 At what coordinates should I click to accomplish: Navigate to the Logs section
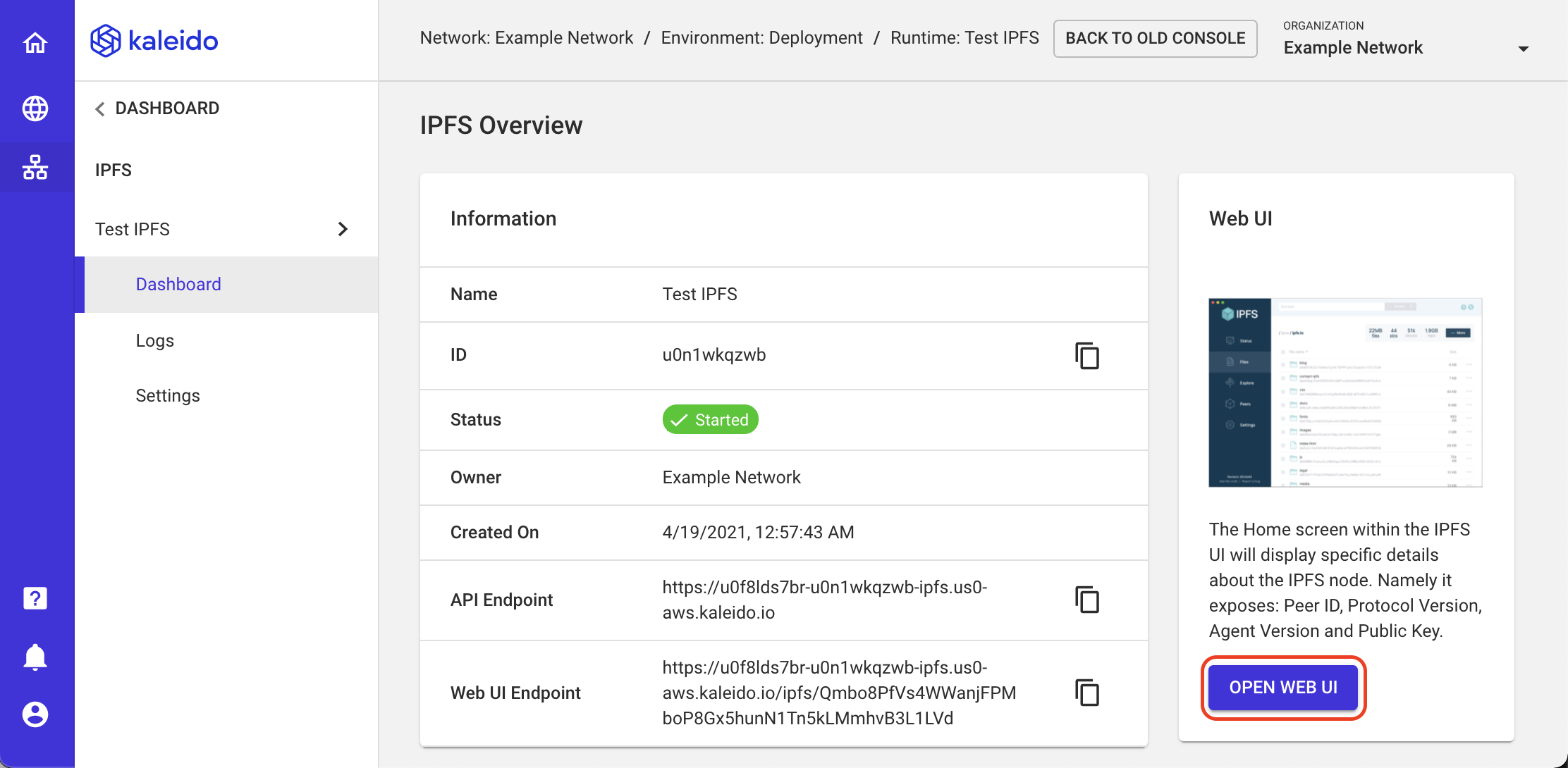pos(155,340)
